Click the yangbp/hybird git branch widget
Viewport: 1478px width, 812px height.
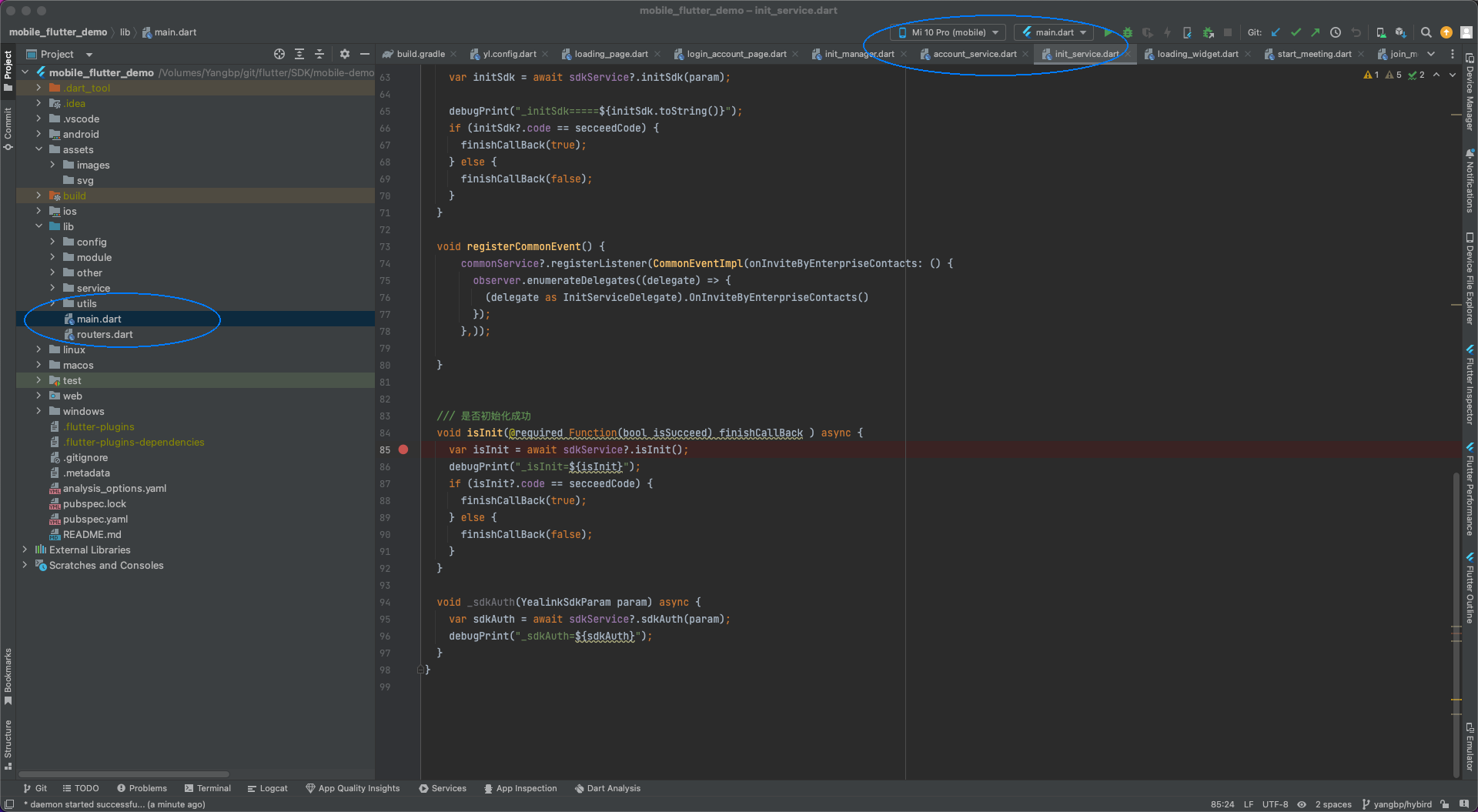coord(1396,804)
